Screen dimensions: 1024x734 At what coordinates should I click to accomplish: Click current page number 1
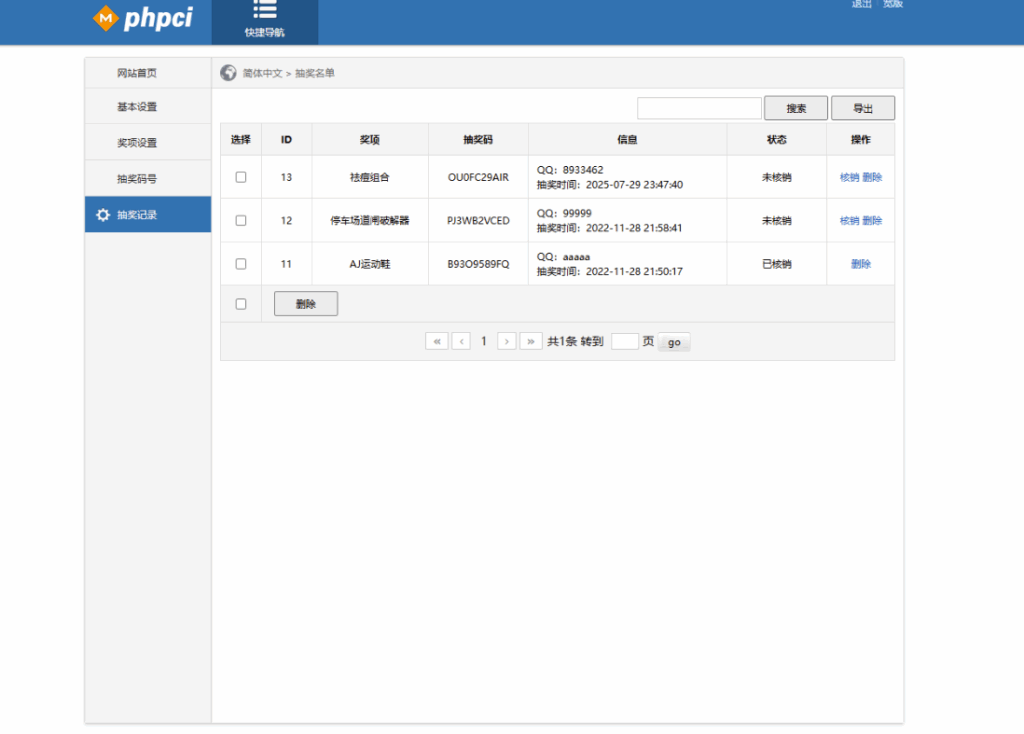click(x=484, y=342)
